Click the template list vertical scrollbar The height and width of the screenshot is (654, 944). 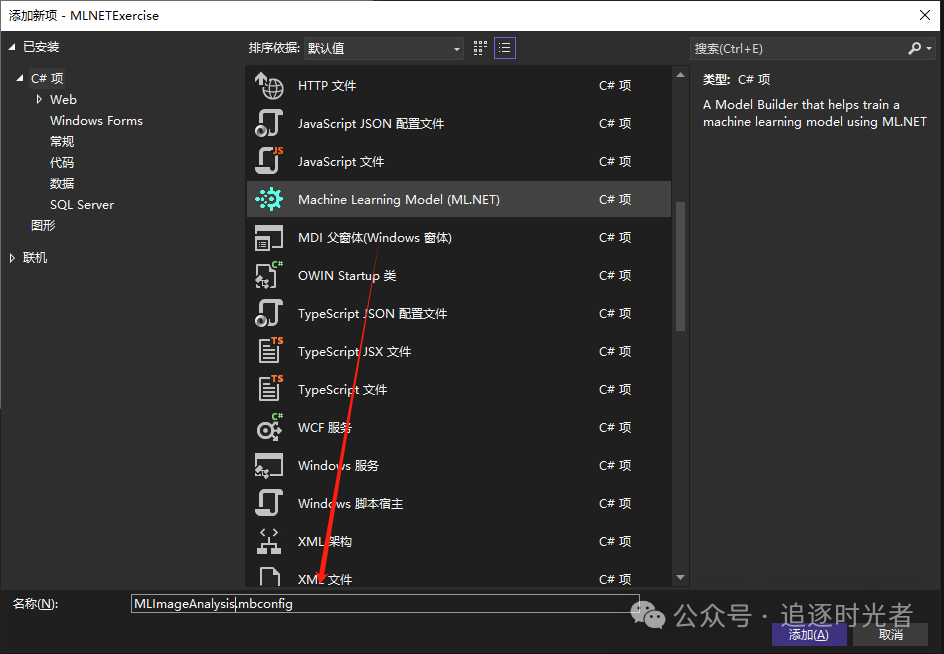coord(680,265)
